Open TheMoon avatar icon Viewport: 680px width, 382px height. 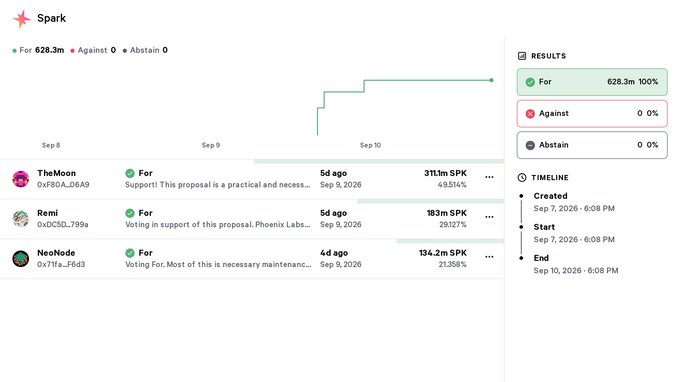pos(20,179)
